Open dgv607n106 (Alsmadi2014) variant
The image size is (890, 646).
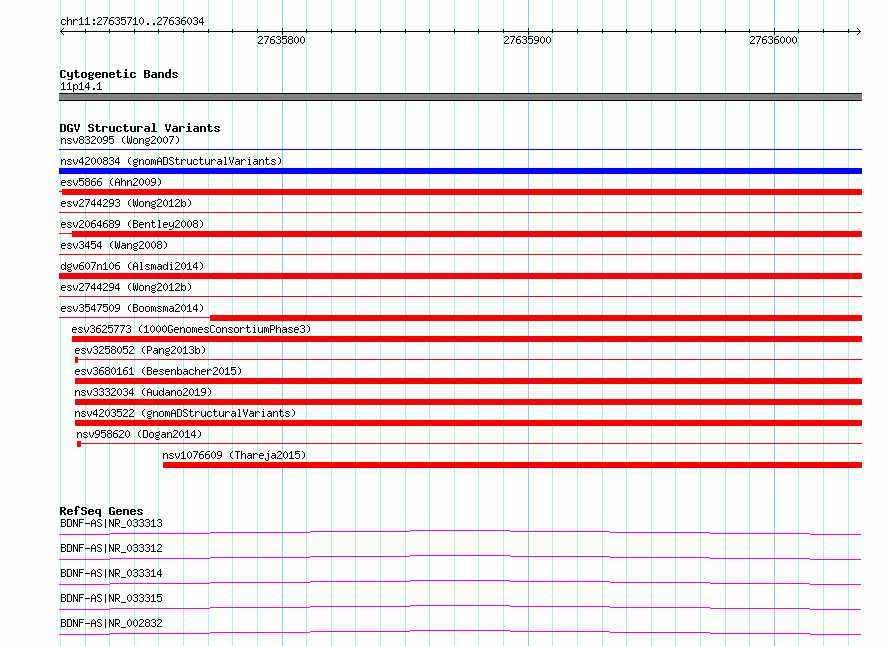coord(132,266)
